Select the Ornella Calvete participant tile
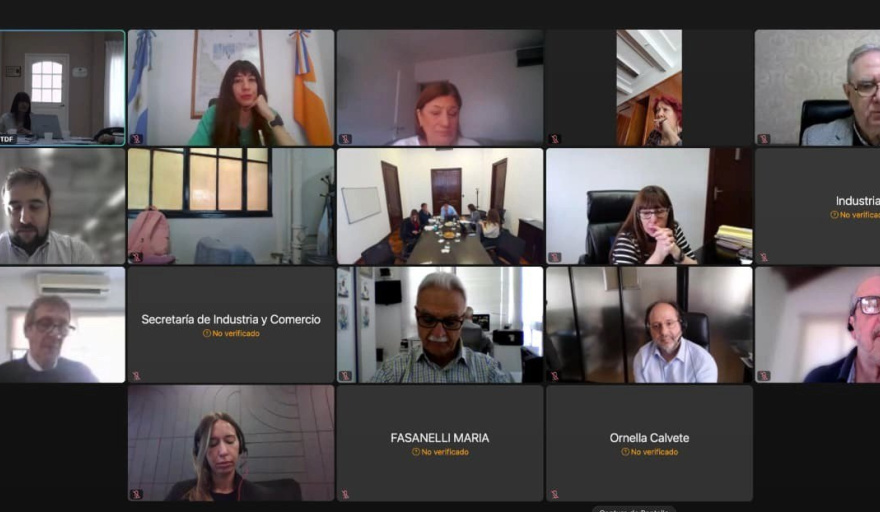 point(649,444)
